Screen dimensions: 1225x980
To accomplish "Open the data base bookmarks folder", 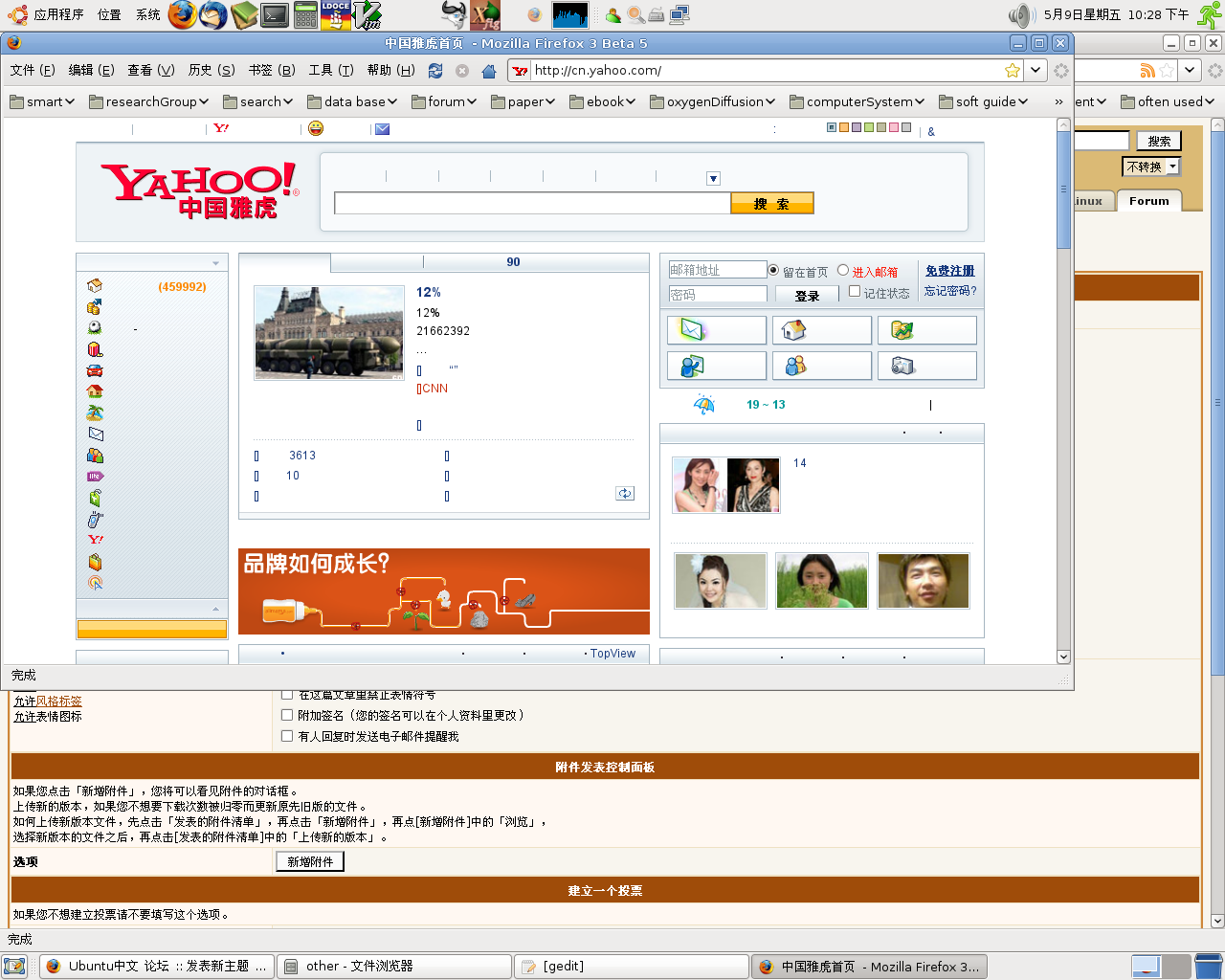I will [x=352, y=101].
